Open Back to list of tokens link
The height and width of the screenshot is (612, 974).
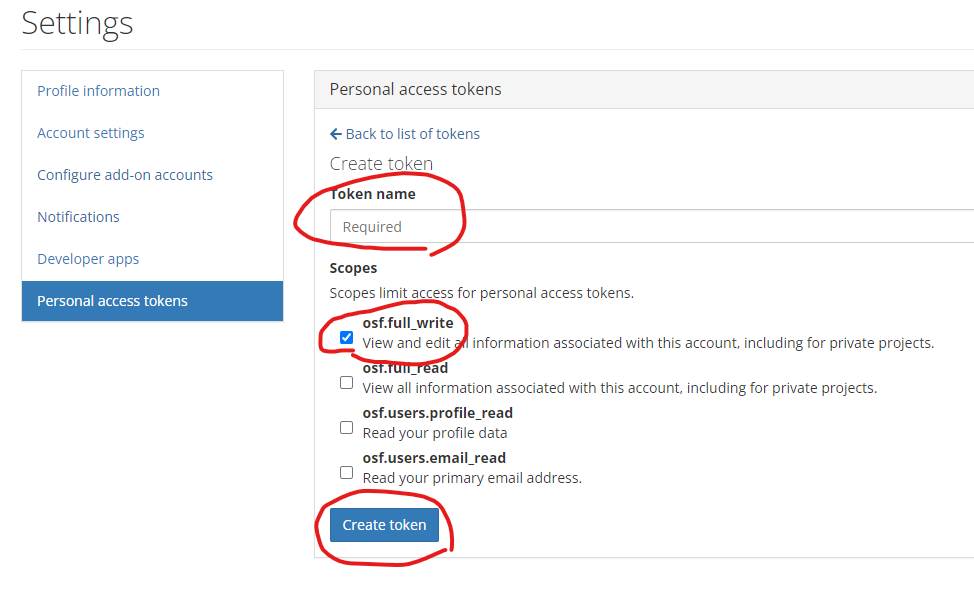(x=412, y=134)
